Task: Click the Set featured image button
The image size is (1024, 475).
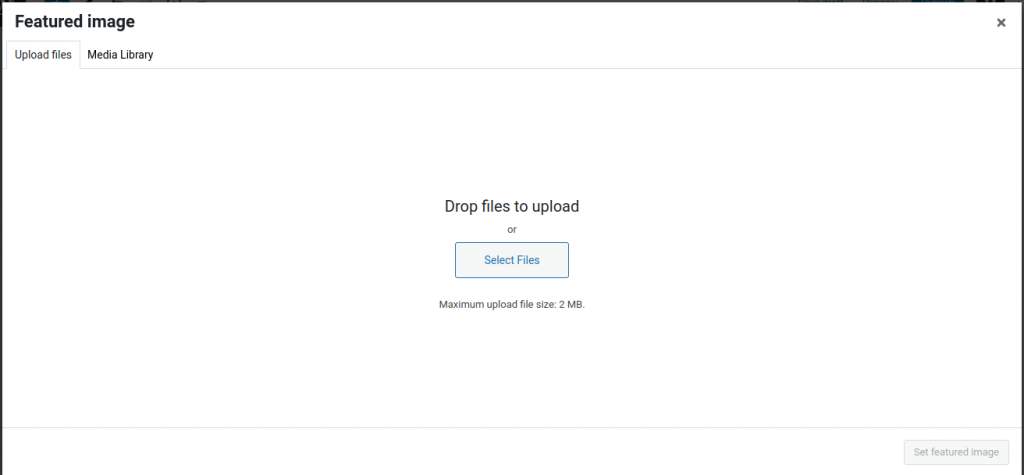Action: pyautogui.click(x=956, y=452)
